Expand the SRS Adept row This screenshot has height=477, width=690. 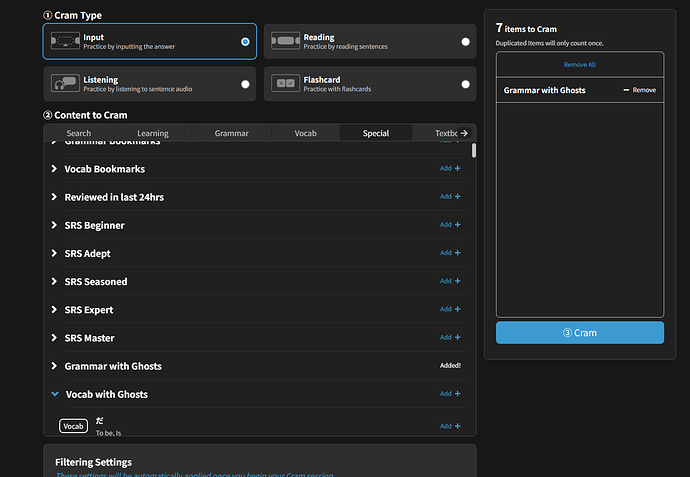pyautogui.click(x=54, y=253)
